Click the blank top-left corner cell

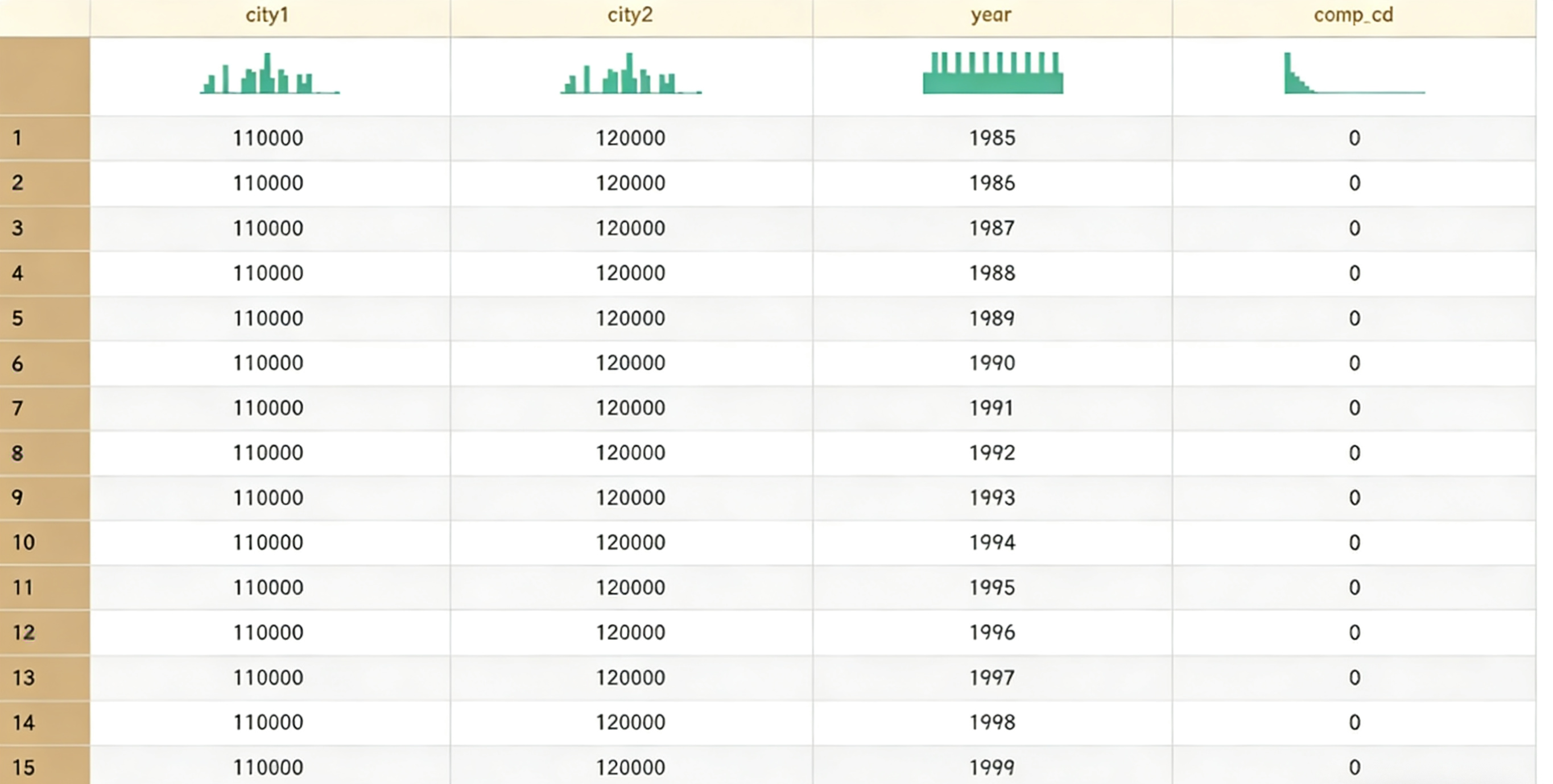click(44, 17)
